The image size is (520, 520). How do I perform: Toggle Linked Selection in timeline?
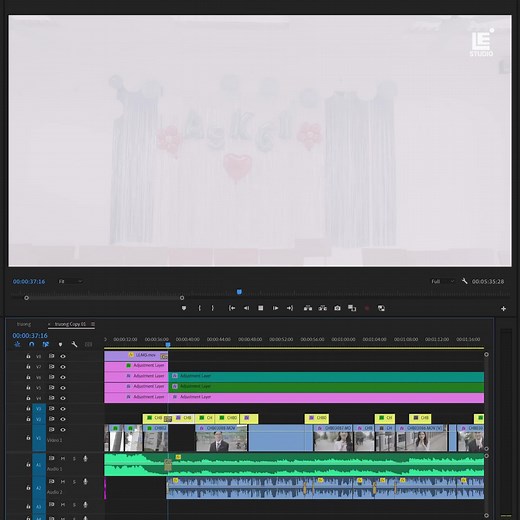(x=46, y=344)
